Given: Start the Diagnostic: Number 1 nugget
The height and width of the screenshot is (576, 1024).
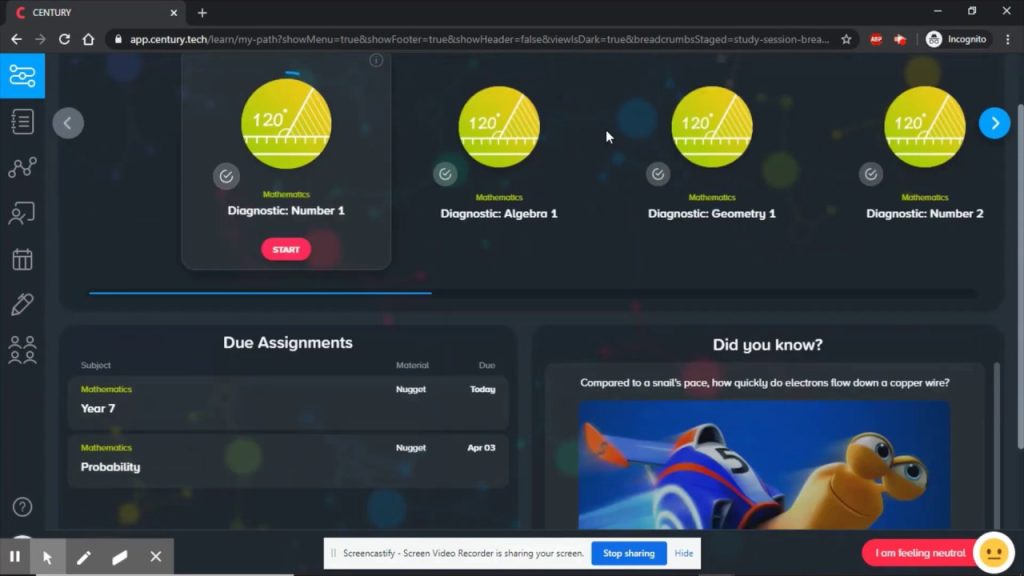Looking at the screenshot, I should 286,249.
